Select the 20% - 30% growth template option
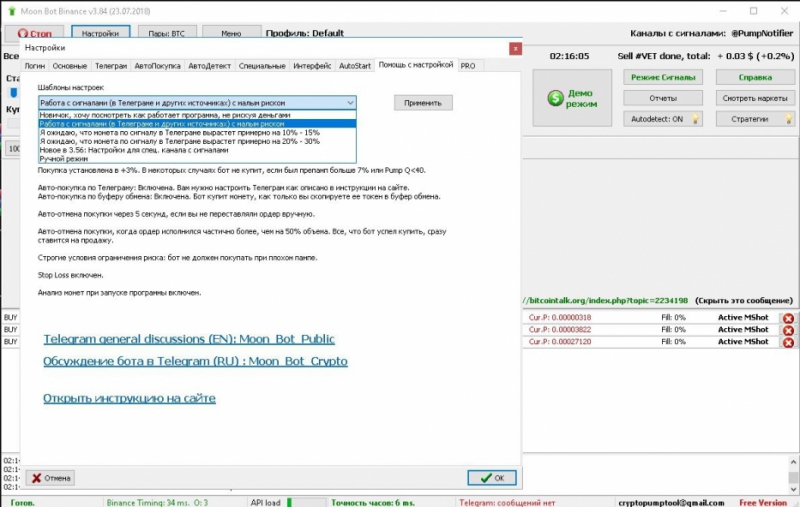800x507 pixels. coord(197,141)
